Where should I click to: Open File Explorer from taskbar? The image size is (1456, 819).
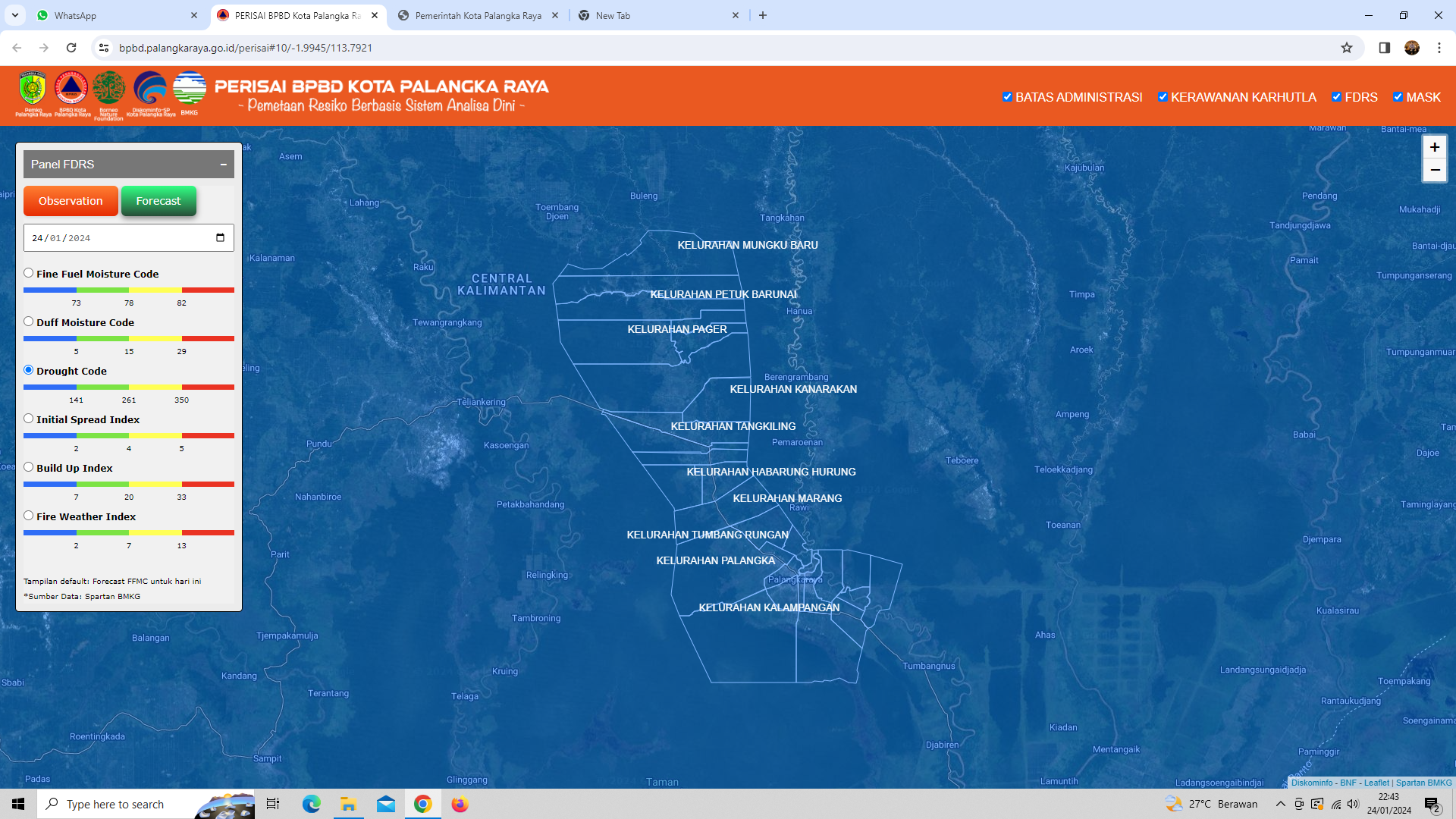[x=349, y=804]
